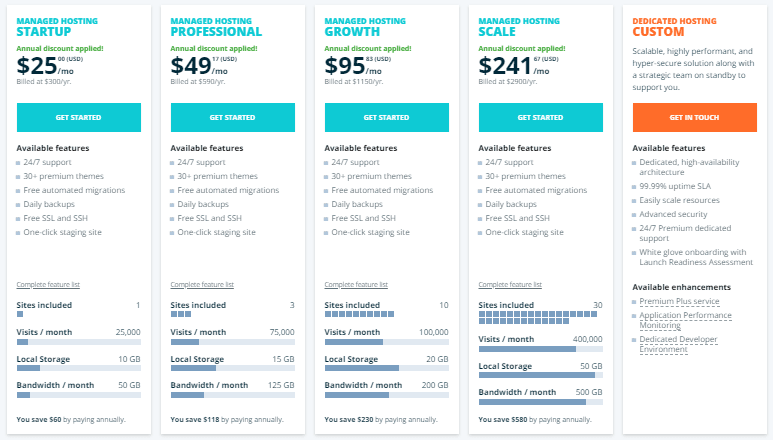Open Complete feature list under Professional
Viewport: 773px width, 440px height.
[202, 284]
